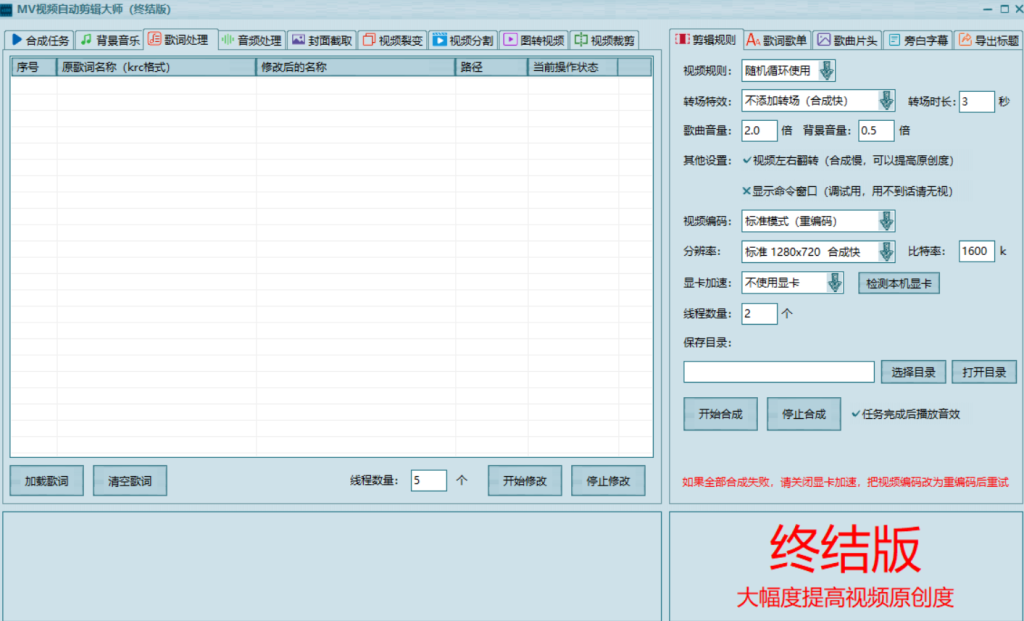
Task: Click the green crop icon on 视频裁剪 tab
Action: [580, 41]
